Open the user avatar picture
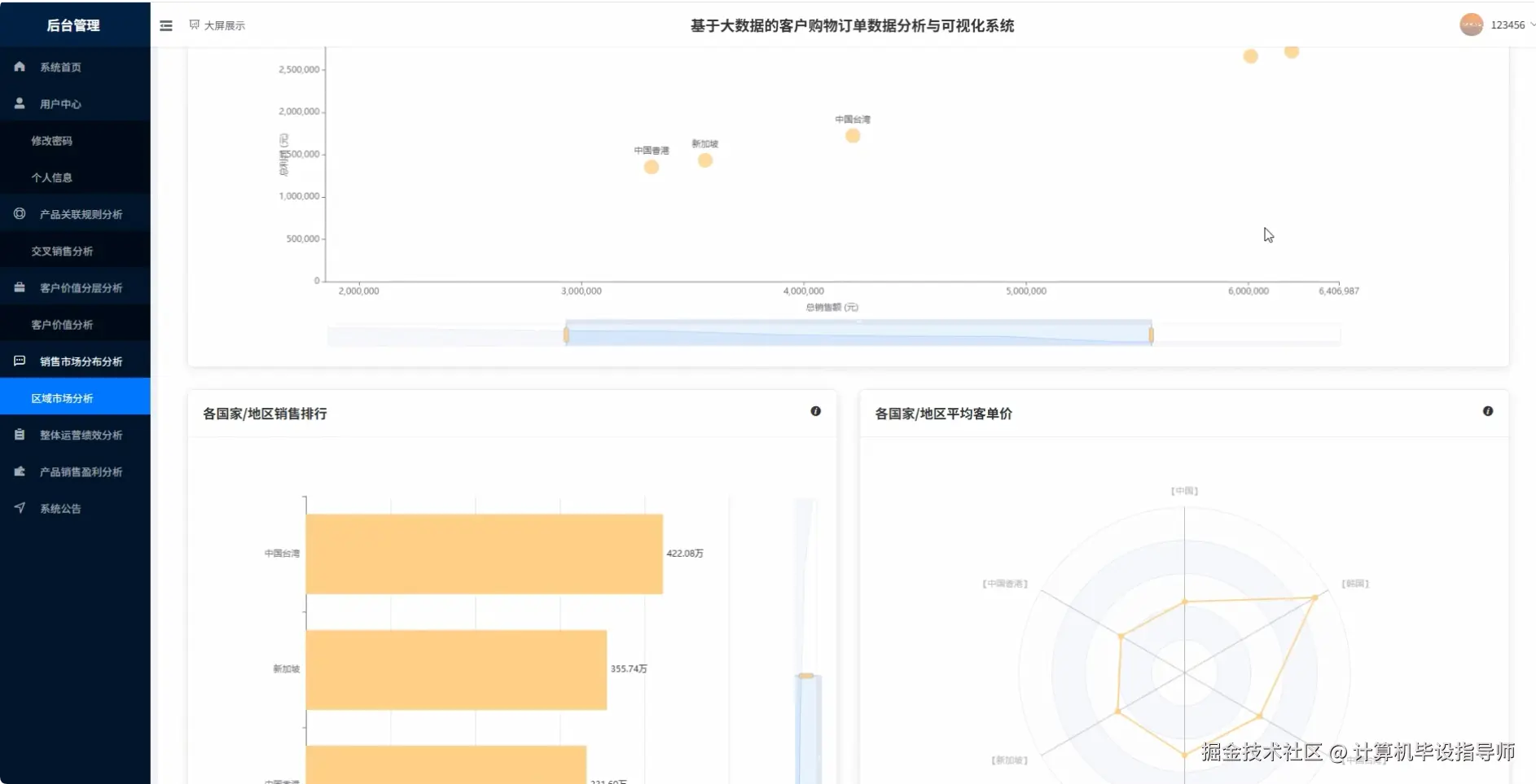 1471,24
